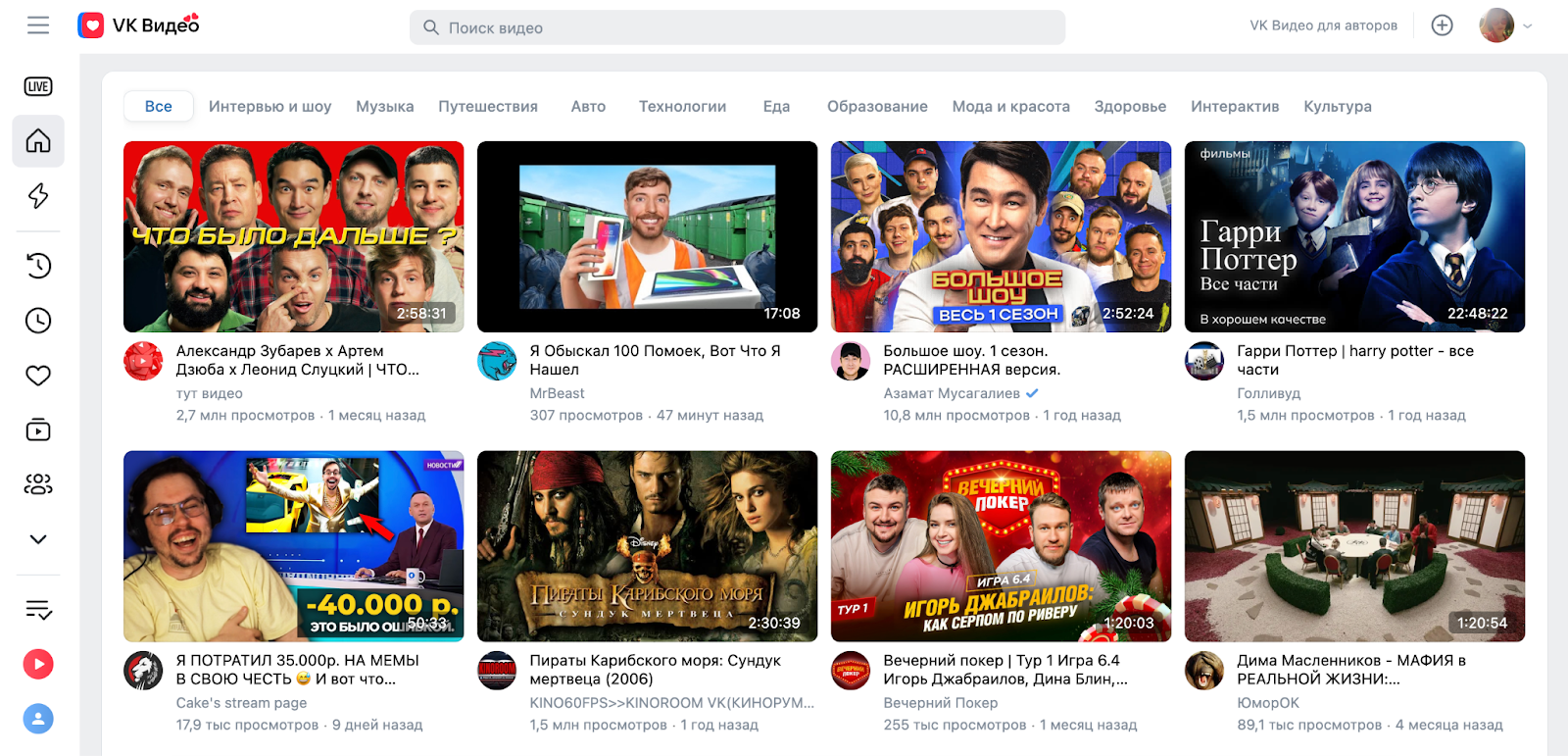Image resolution: width=1568 pixels, height=756 pixels.
Task: Expand the sidebar chevron down
Action: pyautogui.click(x=38, y=539)
